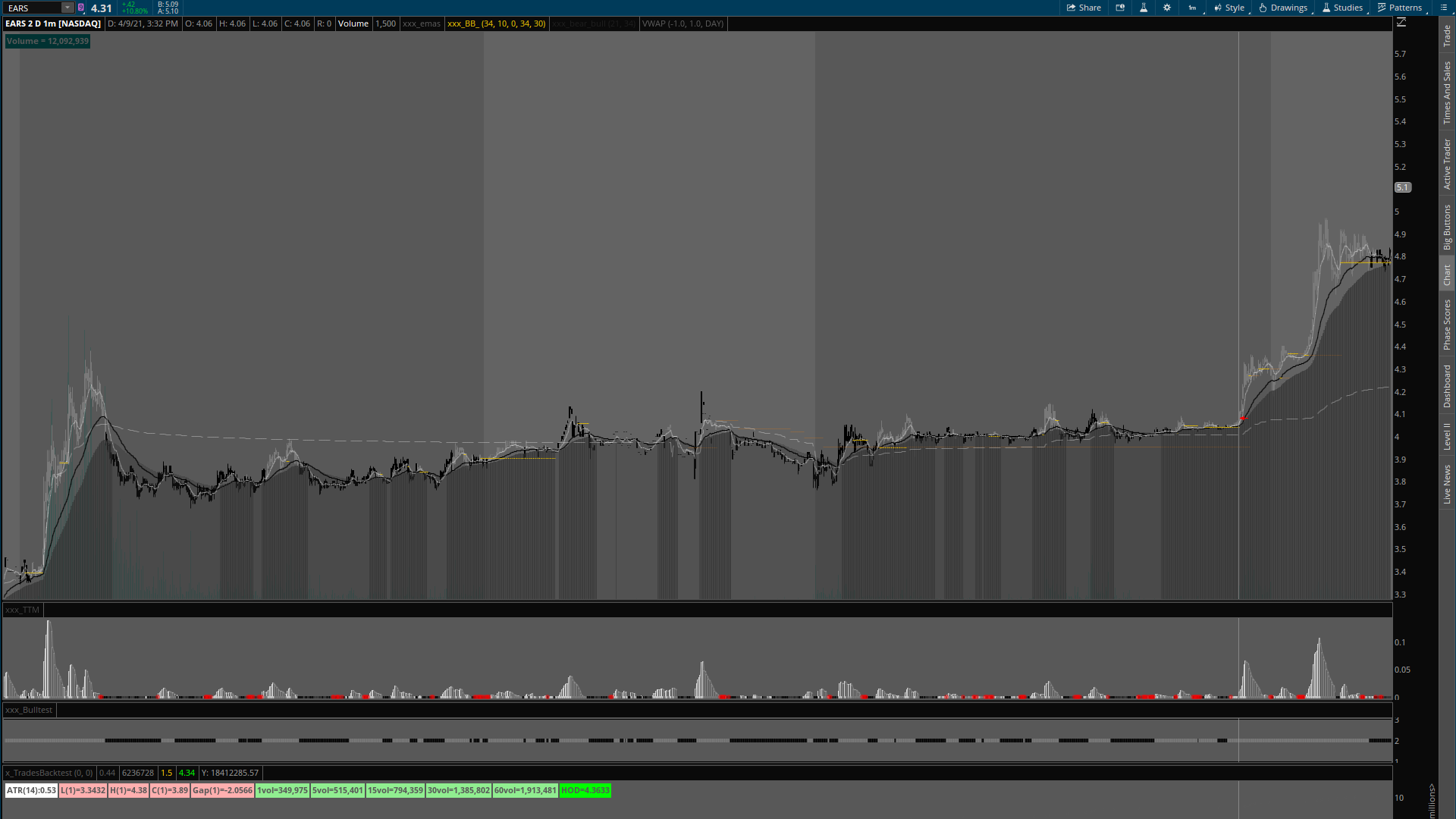
Task: Click the Share chart button
Action: click(x=1084, y=8)
